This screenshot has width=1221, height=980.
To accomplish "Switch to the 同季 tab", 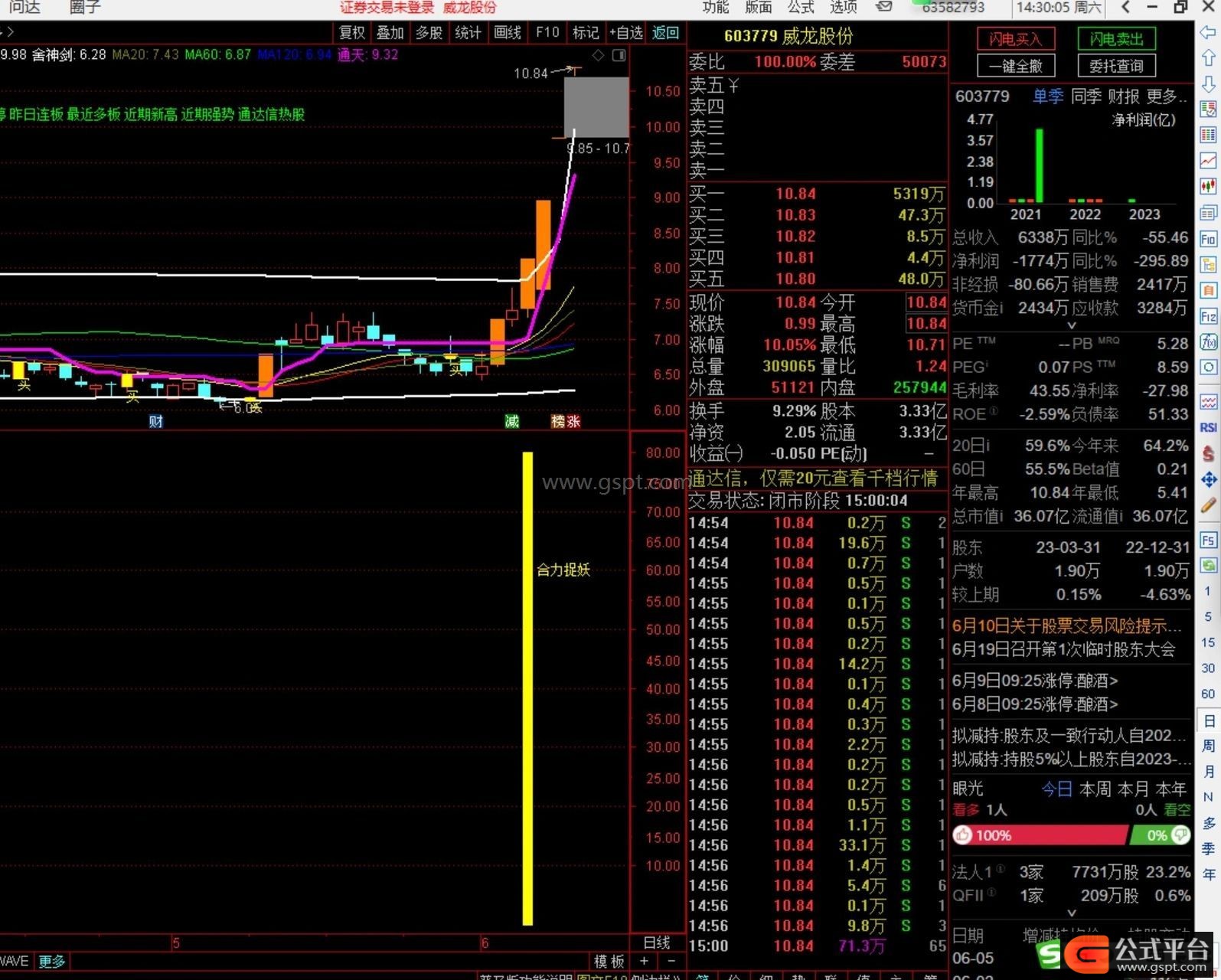I will [1086, 96].
